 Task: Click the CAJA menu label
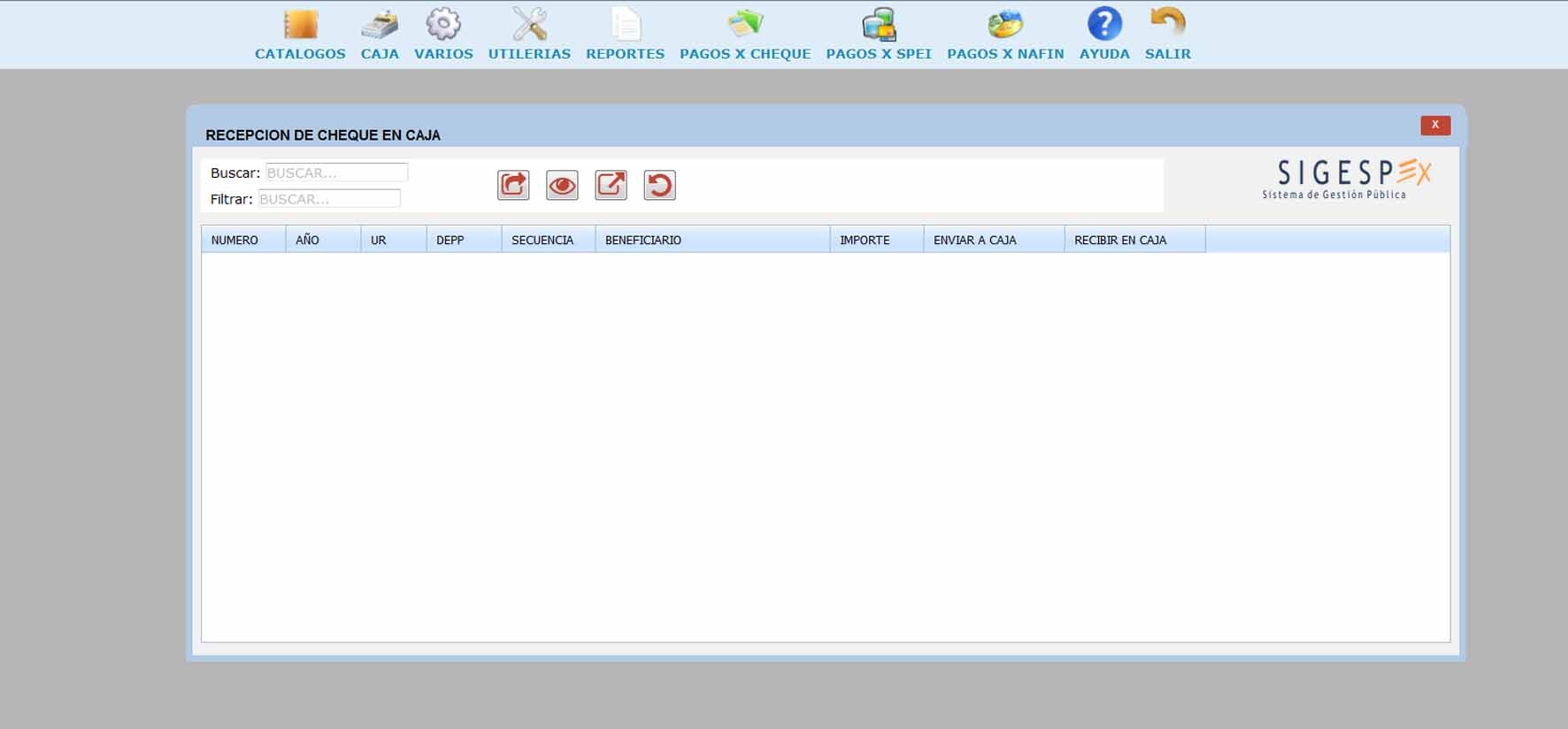coord(380,54)
